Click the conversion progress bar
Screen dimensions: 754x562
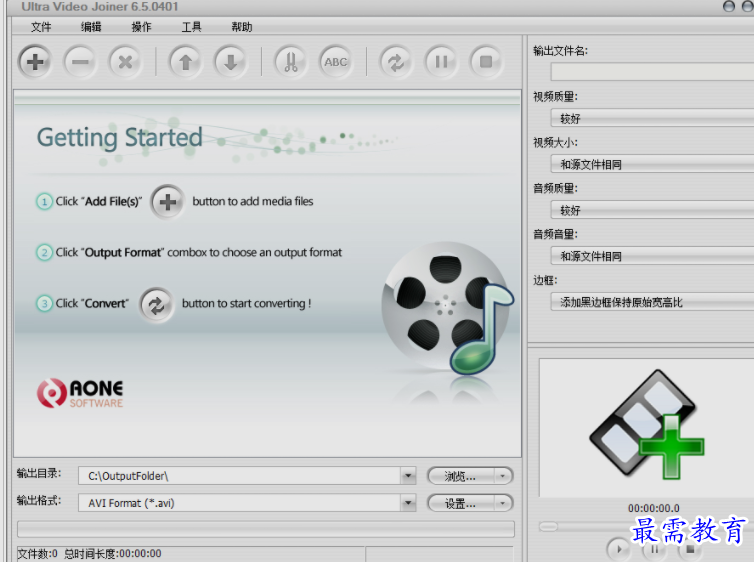click(x=266, y=529)
